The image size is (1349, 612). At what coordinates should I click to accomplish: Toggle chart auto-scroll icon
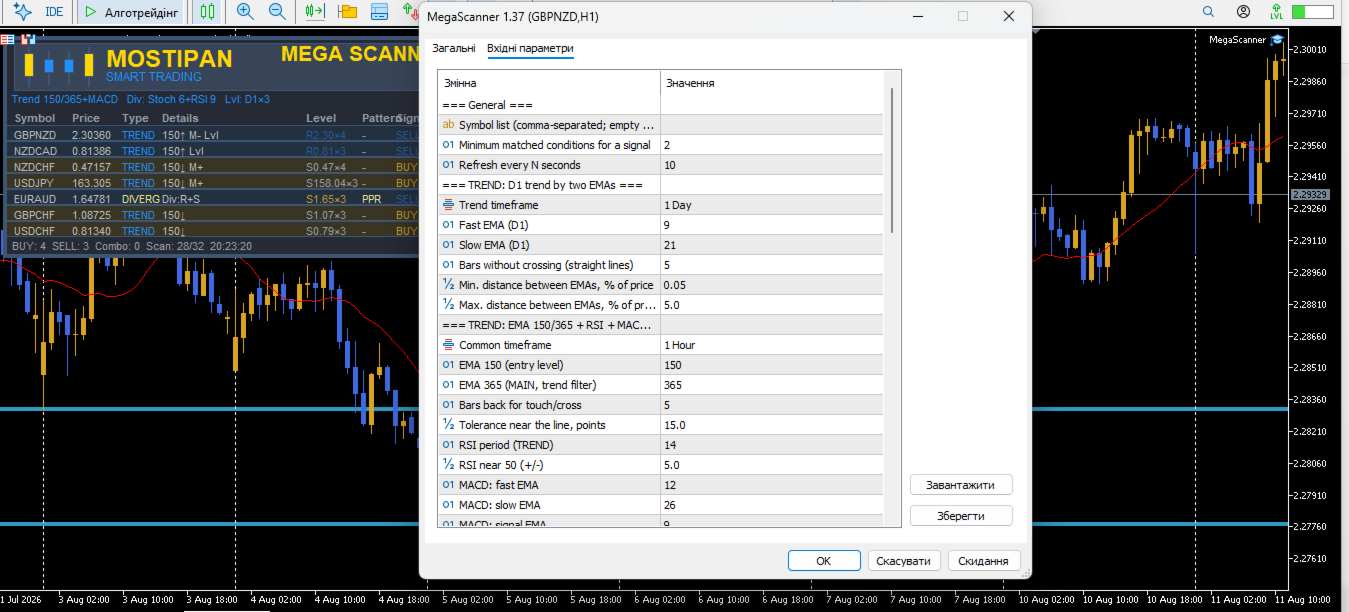click(316, 12)
